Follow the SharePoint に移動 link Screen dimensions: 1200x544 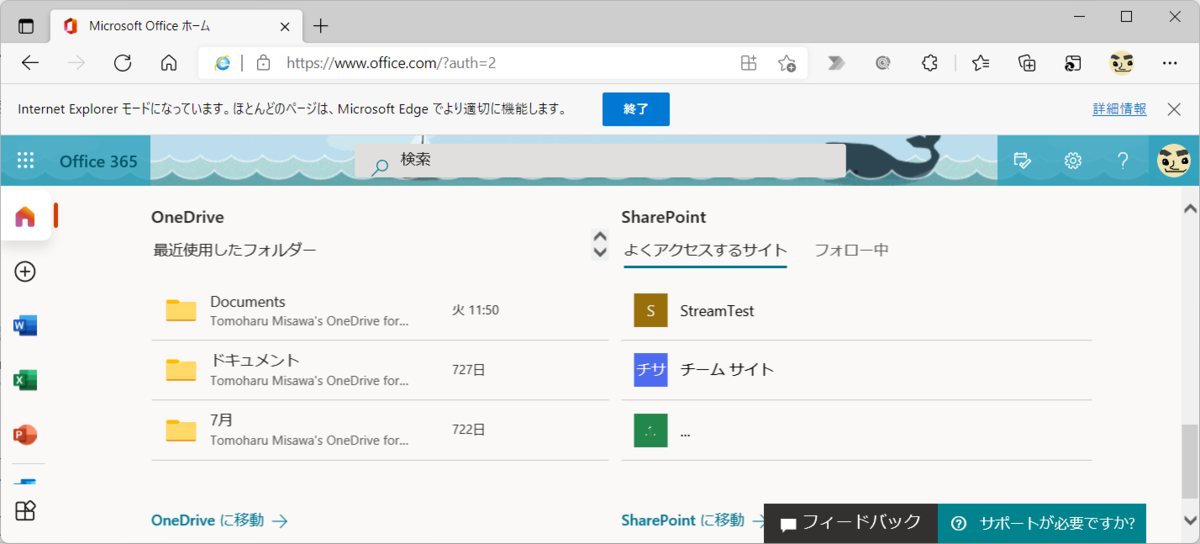(693, 520)
